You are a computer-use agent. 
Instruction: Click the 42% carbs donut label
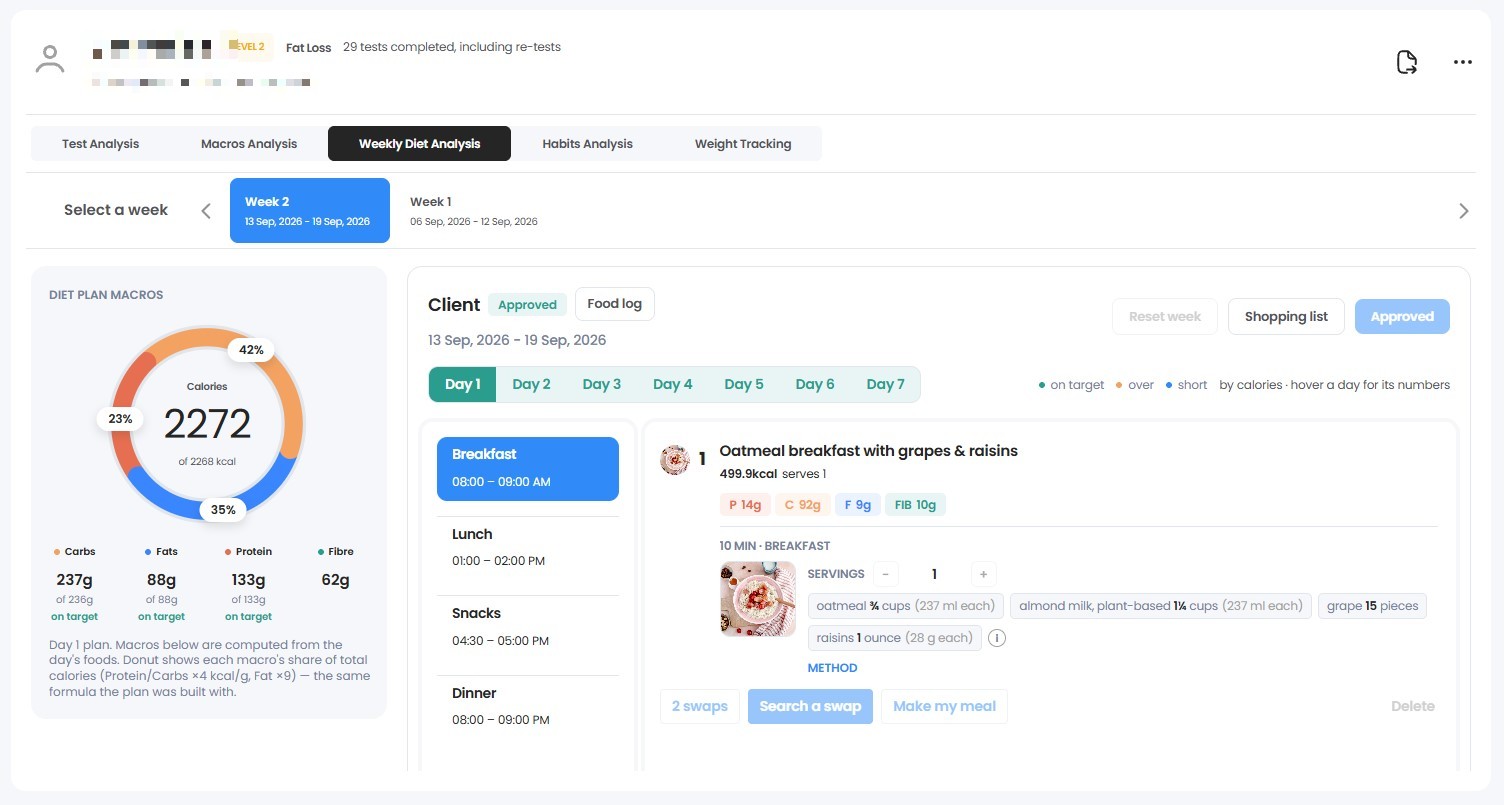[251, 350]
